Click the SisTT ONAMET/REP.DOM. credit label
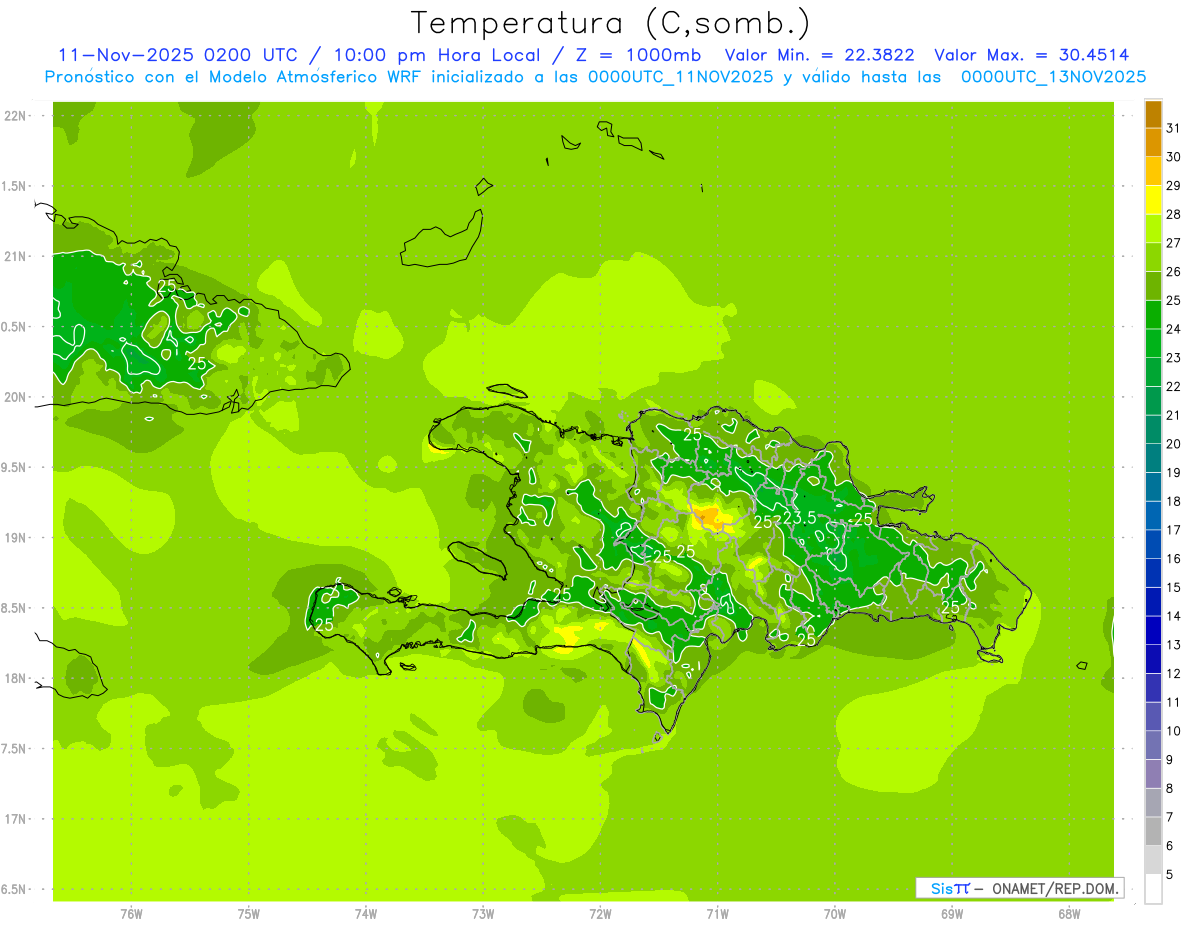The height and width of the screenshot is (927, 1200). (x=1019, y=888)
